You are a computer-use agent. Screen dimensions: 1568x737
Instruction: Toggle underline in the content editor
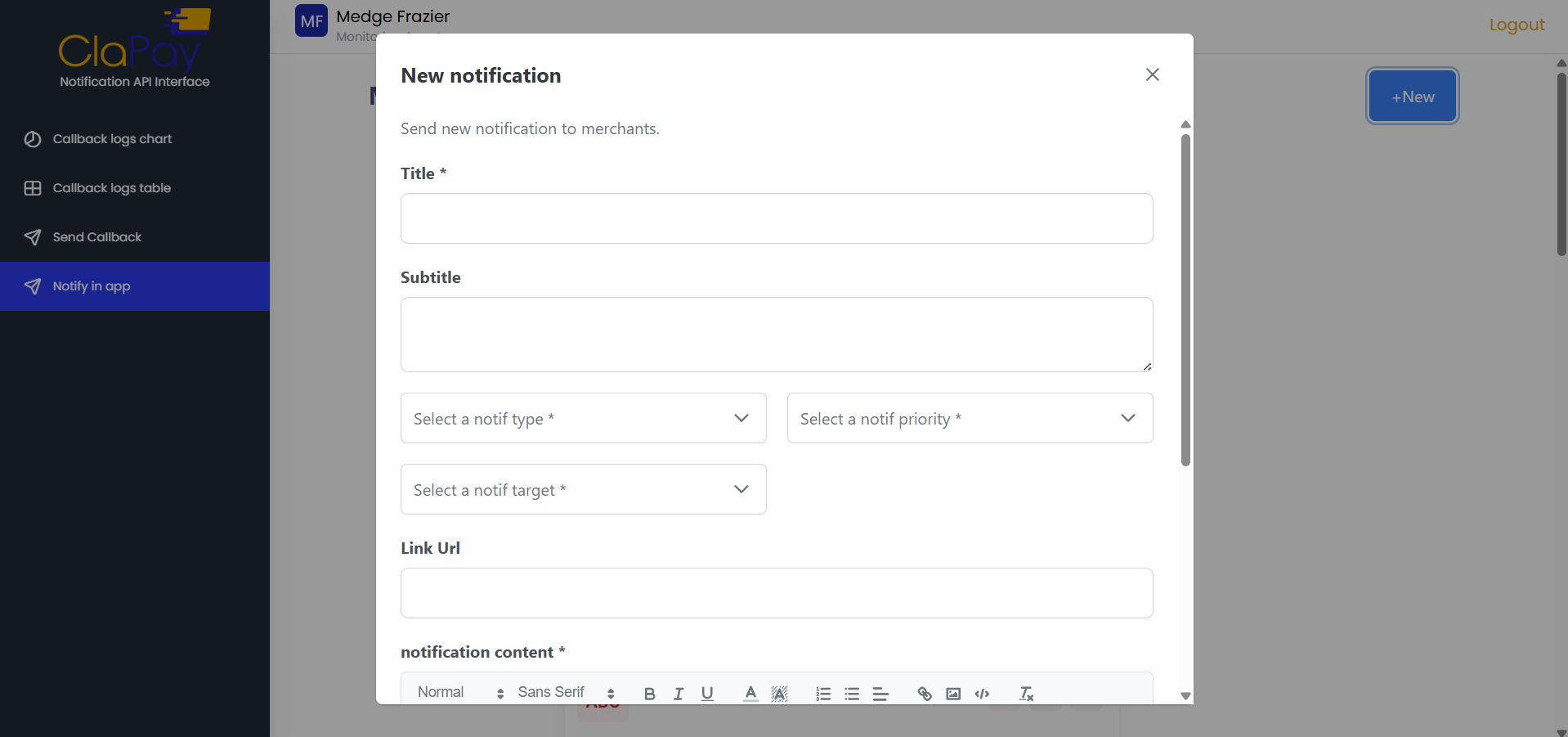tap(707, 693)
